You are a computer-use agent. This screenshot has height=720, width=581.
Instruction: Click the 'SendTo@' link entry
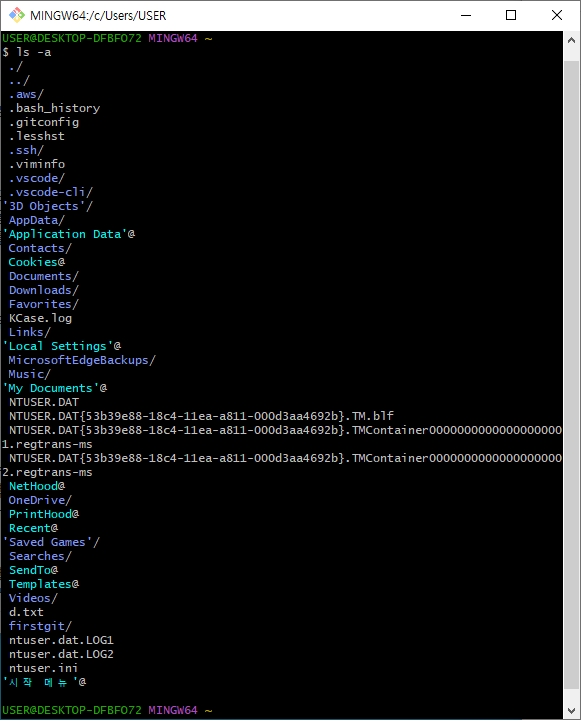33,570
